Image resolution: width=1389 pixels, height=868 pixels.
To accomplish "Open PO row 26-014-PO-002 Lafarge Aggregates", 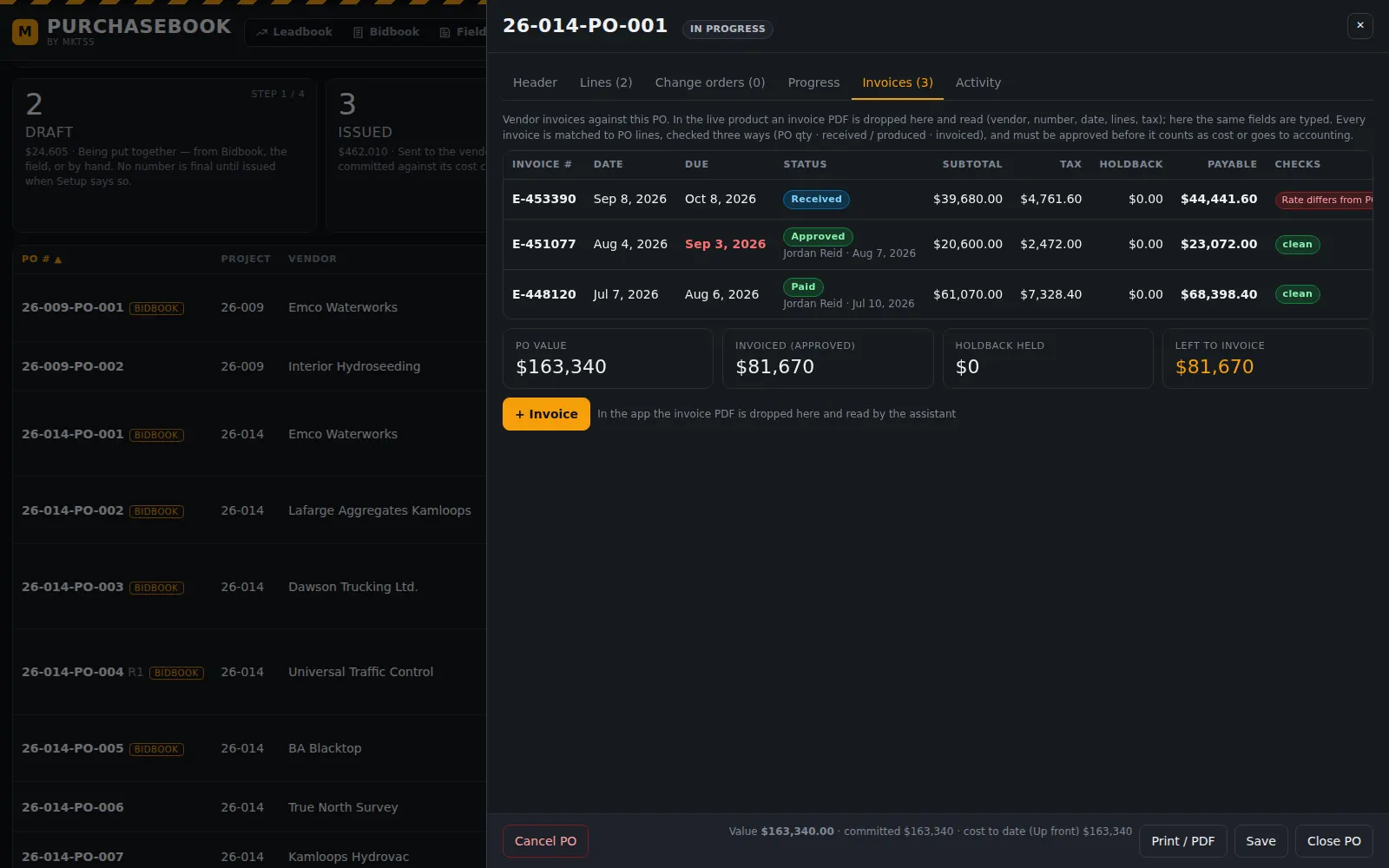I will point(249,510).
